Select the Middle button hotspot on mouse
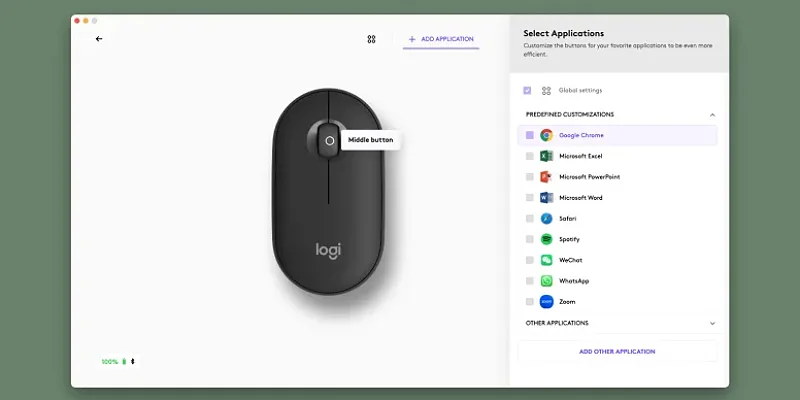Viewport: 800px width, 400px height. 330,141
